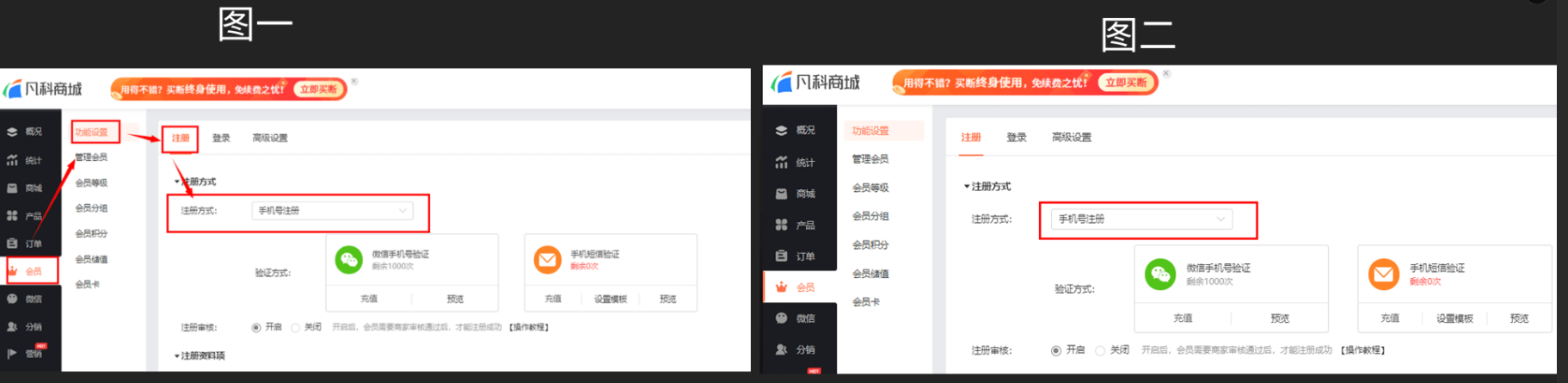Click 充值 under 手机短信验证 in 图二
Screen dimensions: 1568x383
pyautogui.click(x=1390, y=318)
